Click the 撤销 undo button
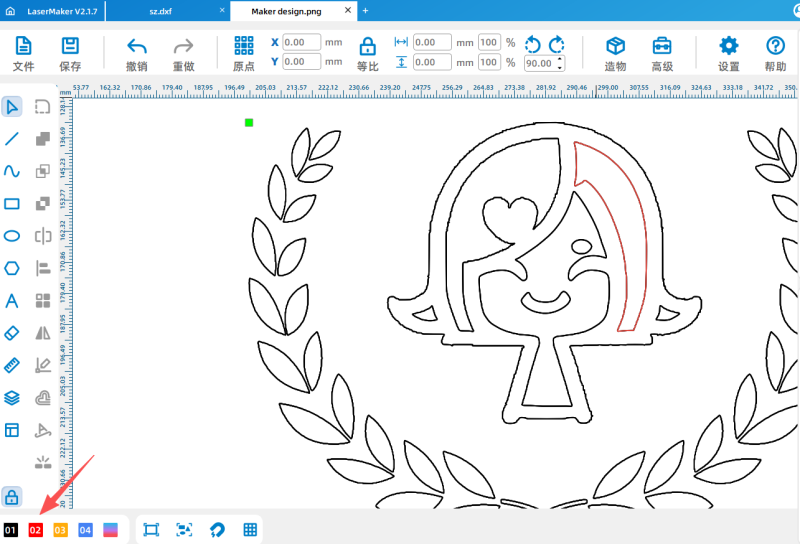 pos(137,53)
